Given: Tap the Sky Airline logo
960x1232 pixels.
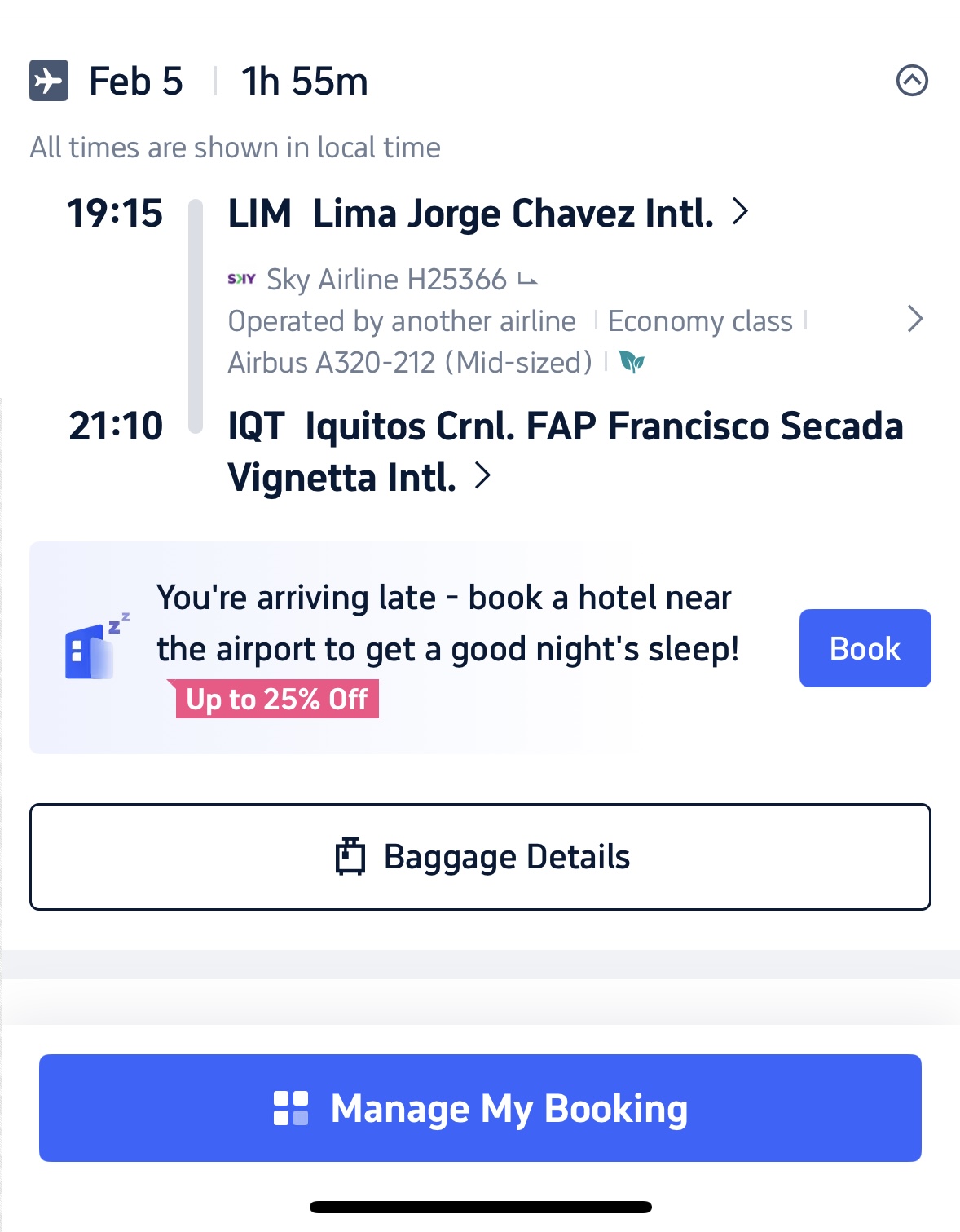Looking at the screenshot, I should [241, 279].
